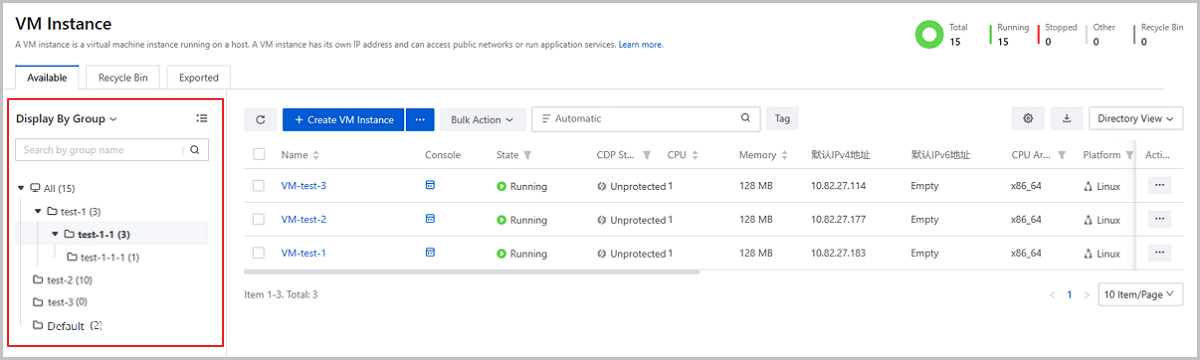Toggle the select-all header checkbox

[259, 155]
